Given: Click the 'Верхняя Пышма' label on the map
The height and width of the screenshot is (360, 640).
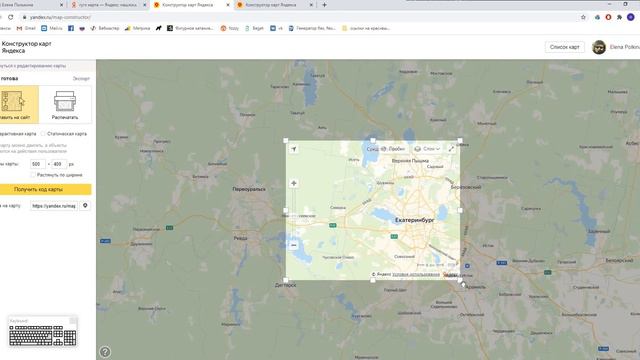Looking at the screenshot, I should (x=410, y=161).
